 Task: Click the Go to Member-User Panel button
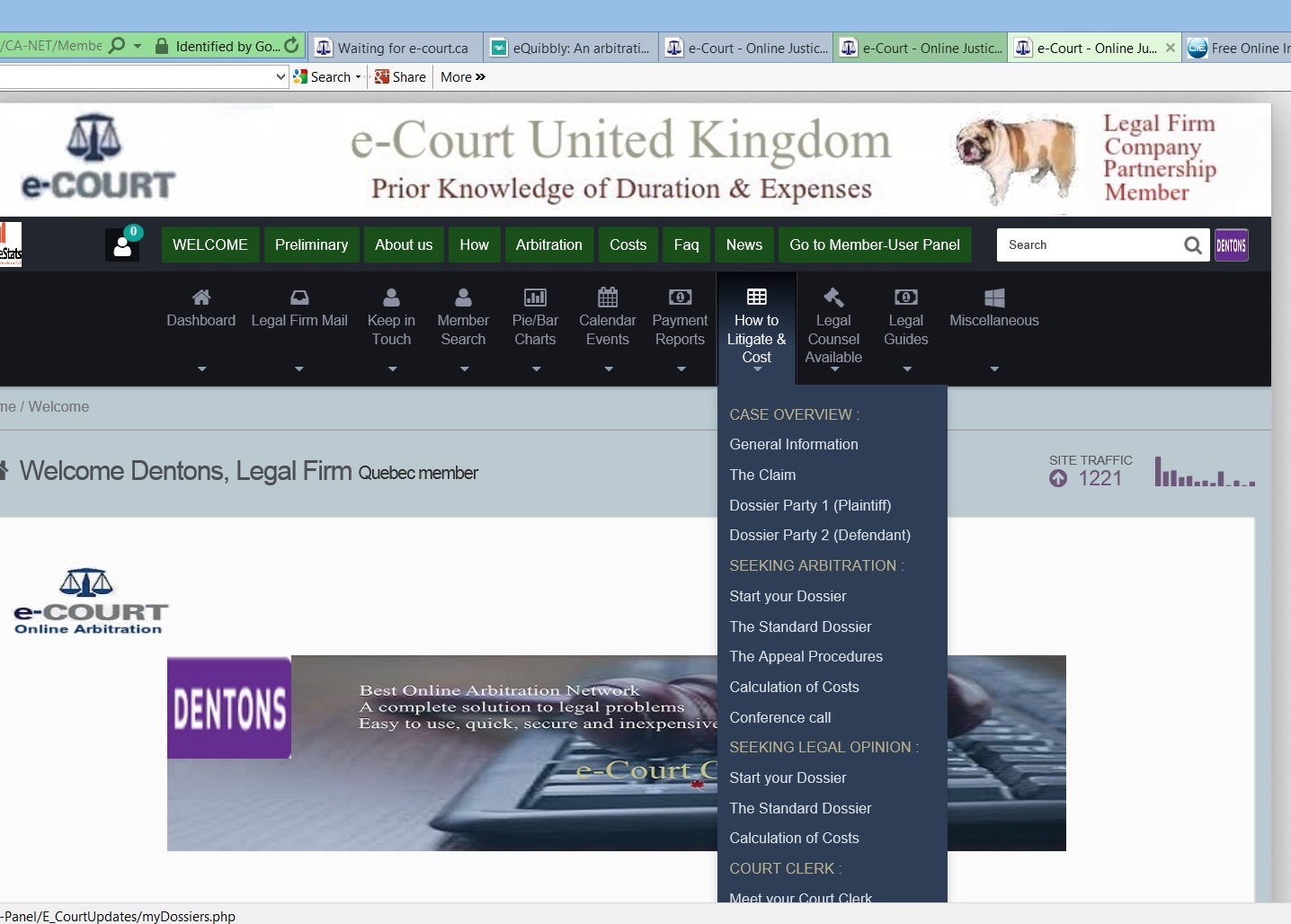pyautogui.click(x=875, y=244)
